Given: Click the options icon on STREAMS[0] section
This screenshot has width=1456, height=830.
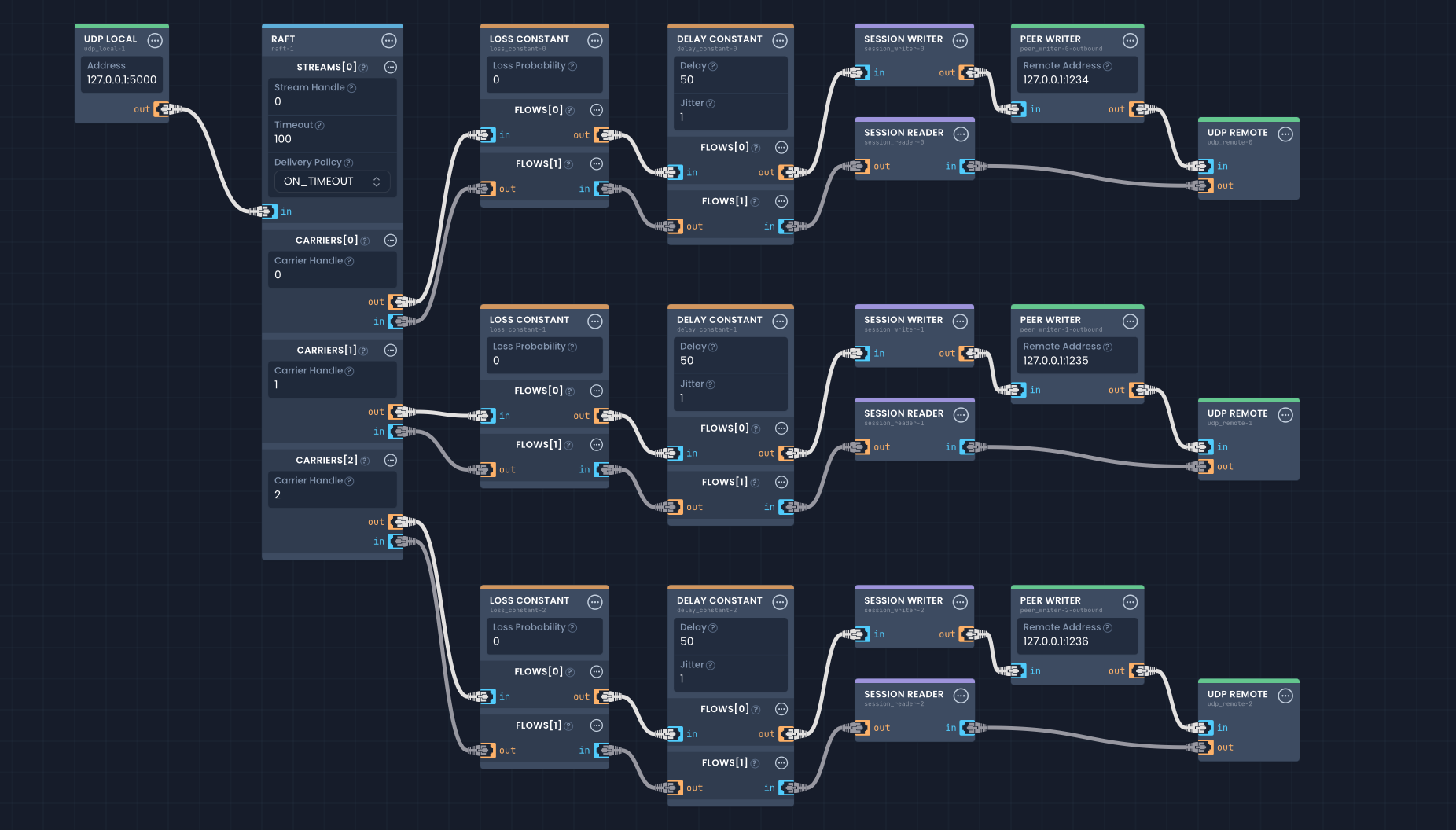Looking at the screenshot, I should [390, 68].
